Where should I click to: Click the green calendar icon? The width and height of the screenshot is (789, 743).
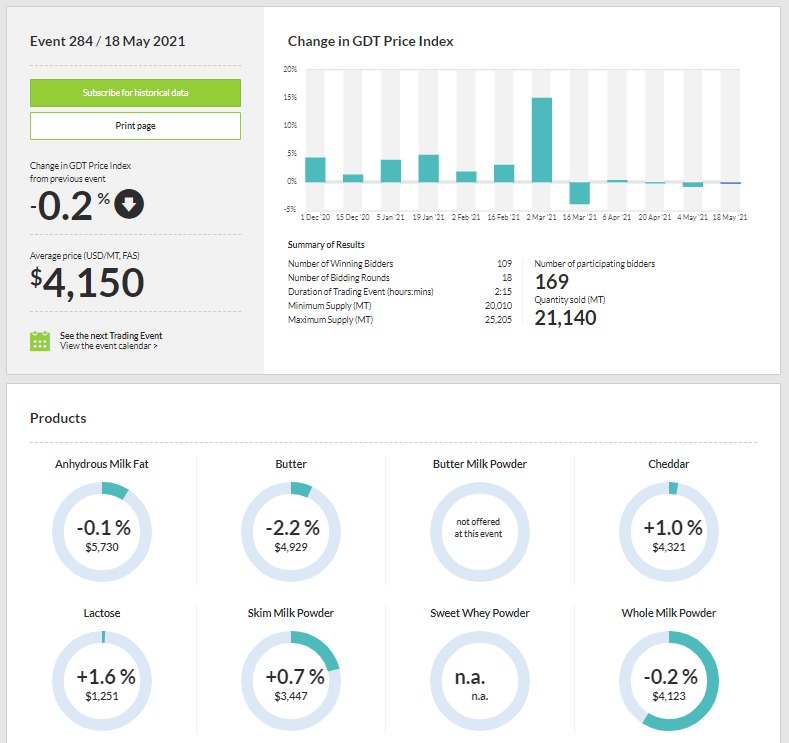[x=40, y=341]
